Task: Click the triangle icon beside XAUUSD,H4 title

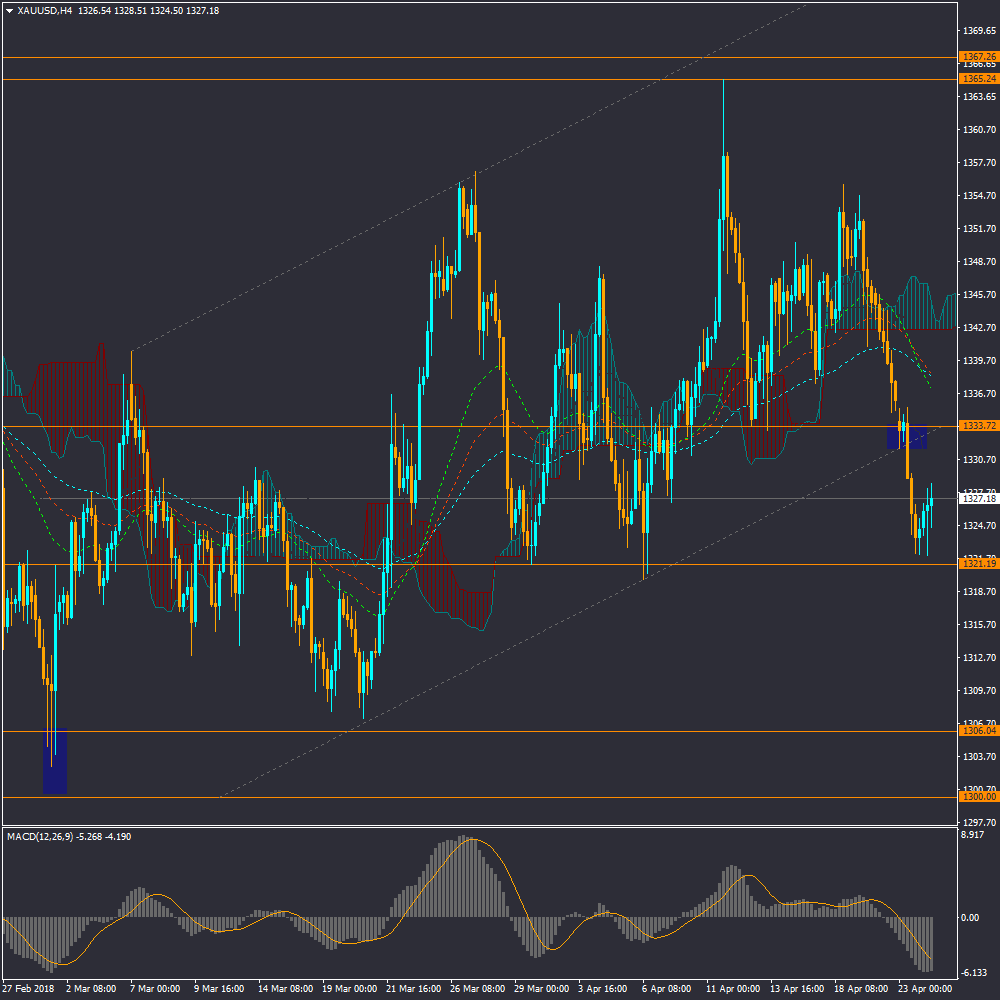Action: (x=9, y=10)
